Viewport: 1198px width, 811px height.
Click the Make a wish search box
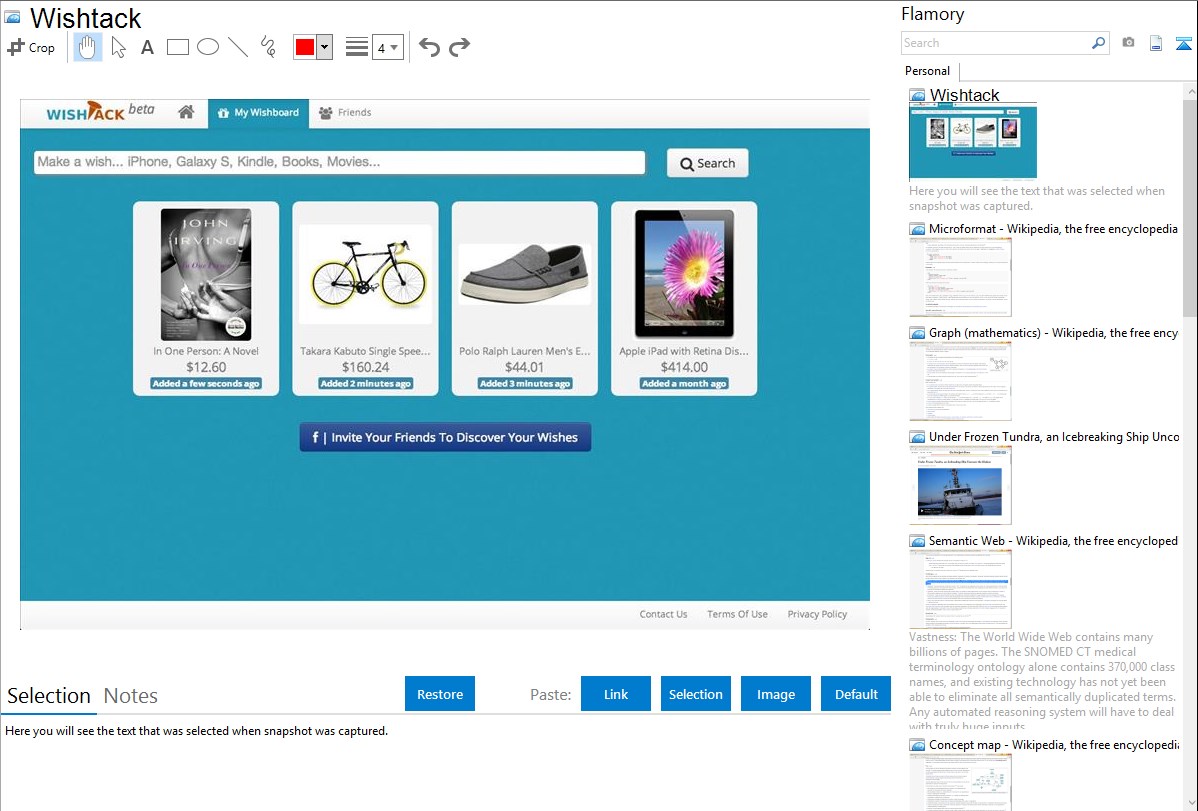pyautogui.click(x=339, y=162)
